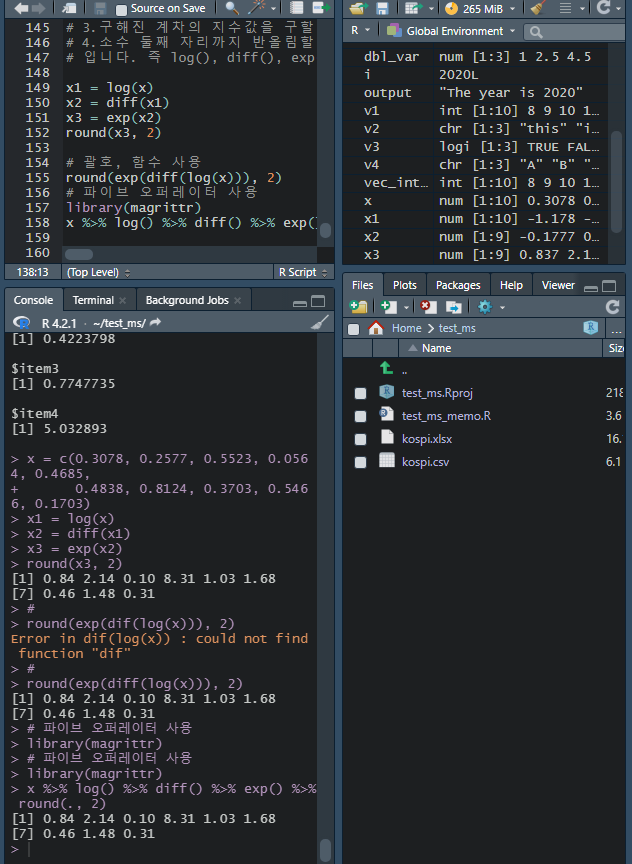The width and height of the screenshot is (632, 864).
Task: Open the 265 MiB memory usage indicator
Action: tap(474, 9)
